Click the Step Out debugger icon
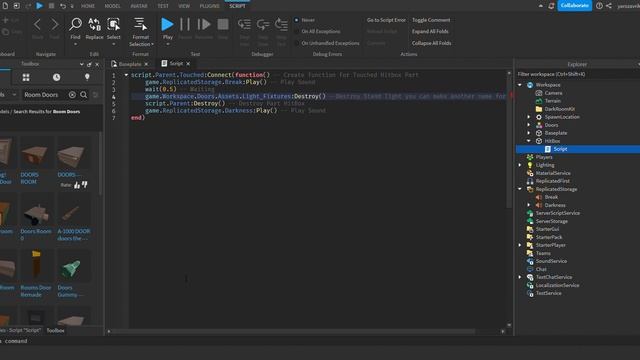This screenshot has width=640, height=360. [281, 24]
